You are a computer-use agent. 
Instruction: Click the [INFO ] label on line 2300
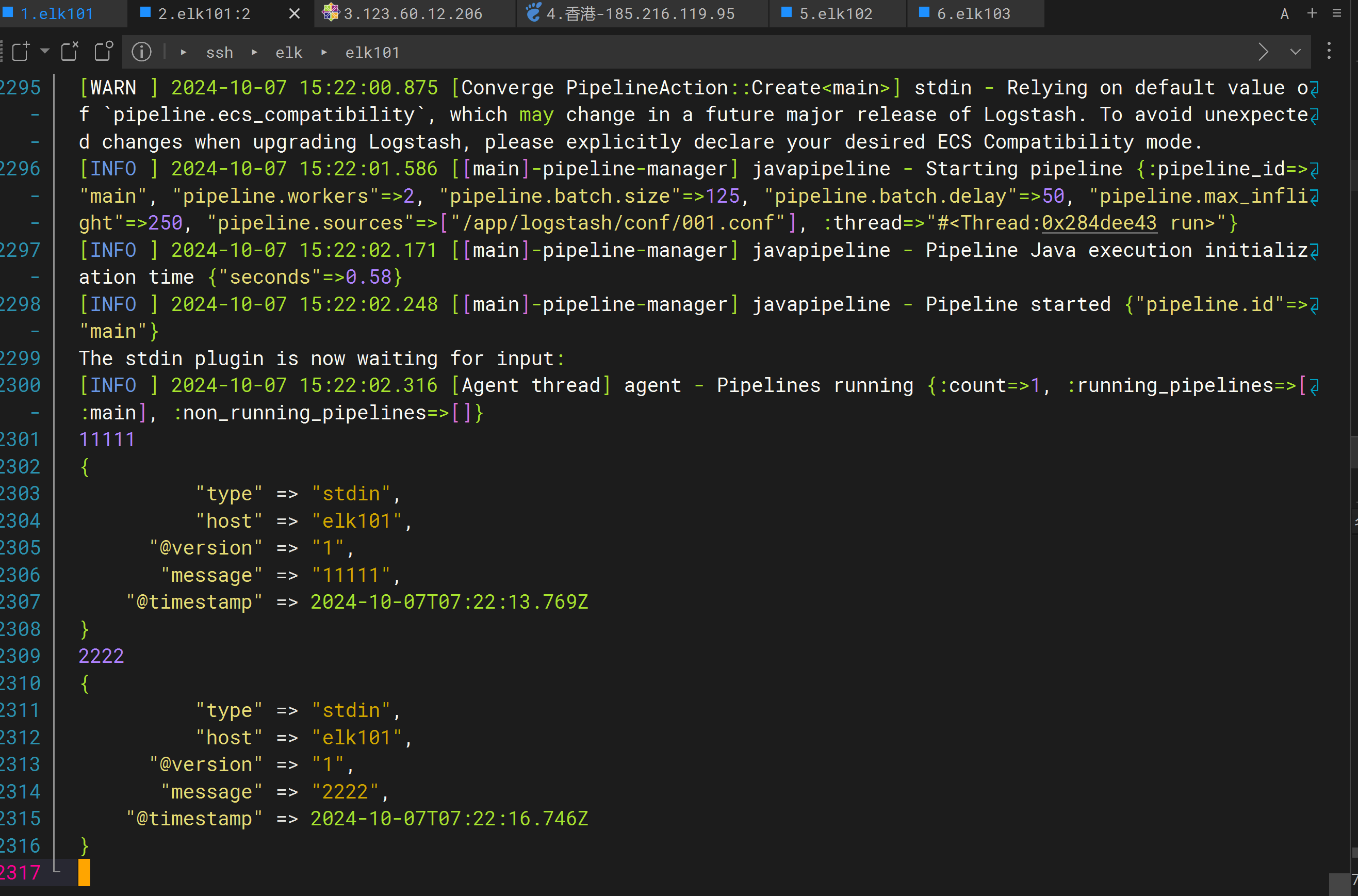point(119,385)
